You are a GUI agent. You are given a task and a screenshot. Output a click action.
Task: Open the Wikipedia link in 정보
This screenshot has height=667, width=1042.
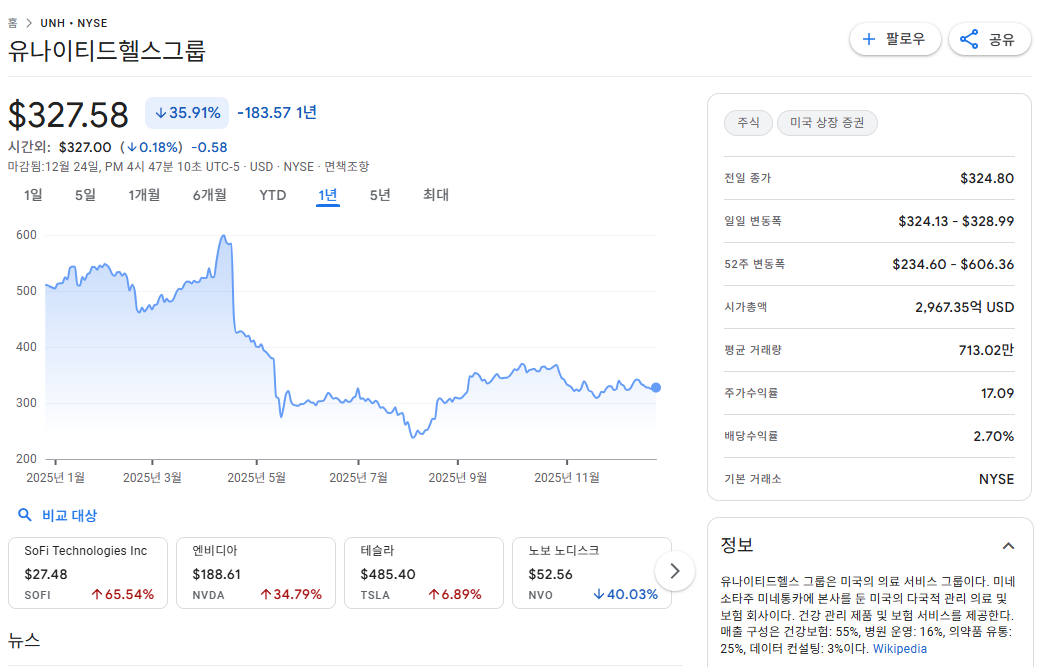(899, 648)
